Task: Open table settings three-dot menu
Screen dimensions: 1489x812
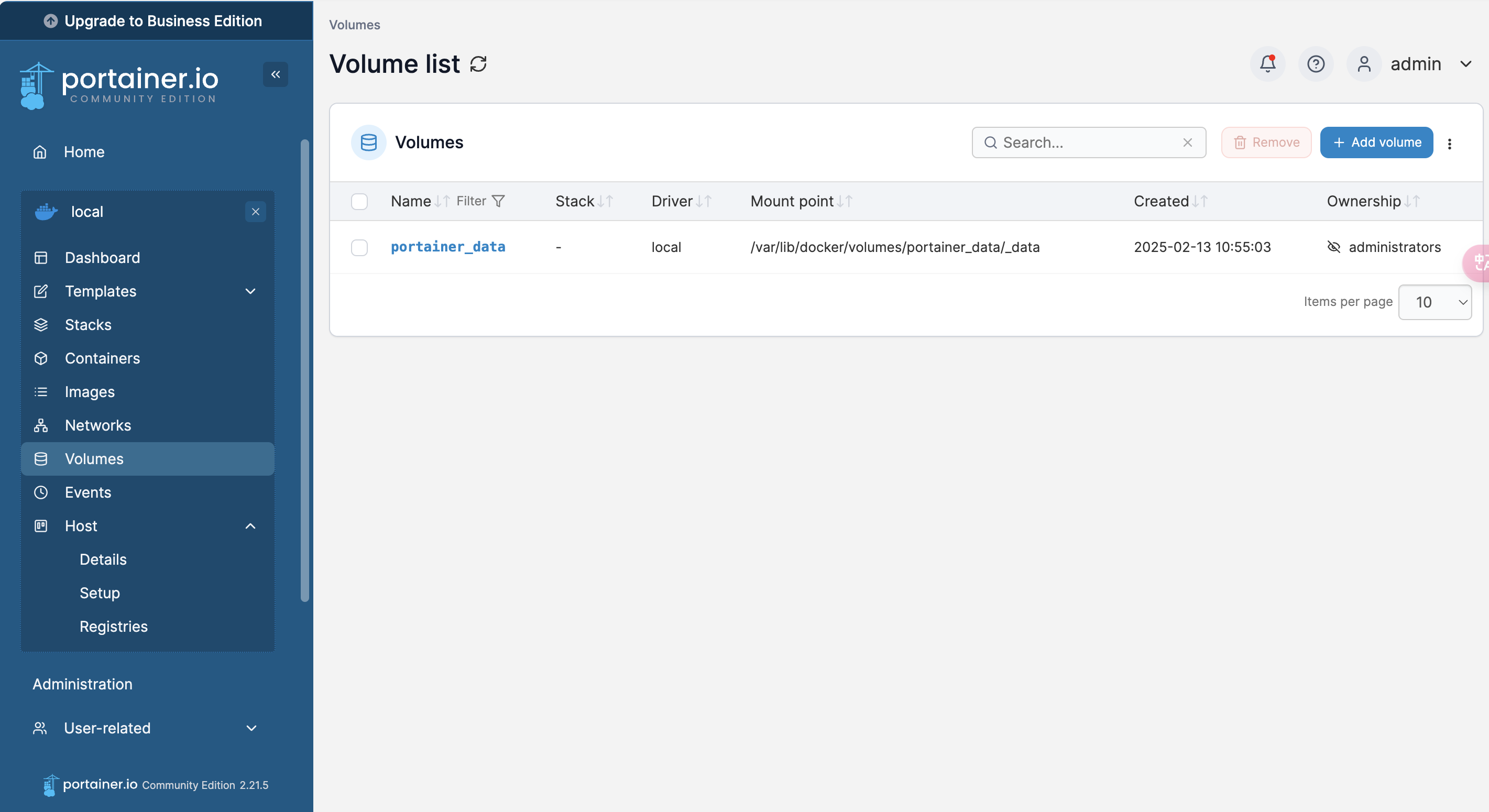Action: coord(1449,144)
